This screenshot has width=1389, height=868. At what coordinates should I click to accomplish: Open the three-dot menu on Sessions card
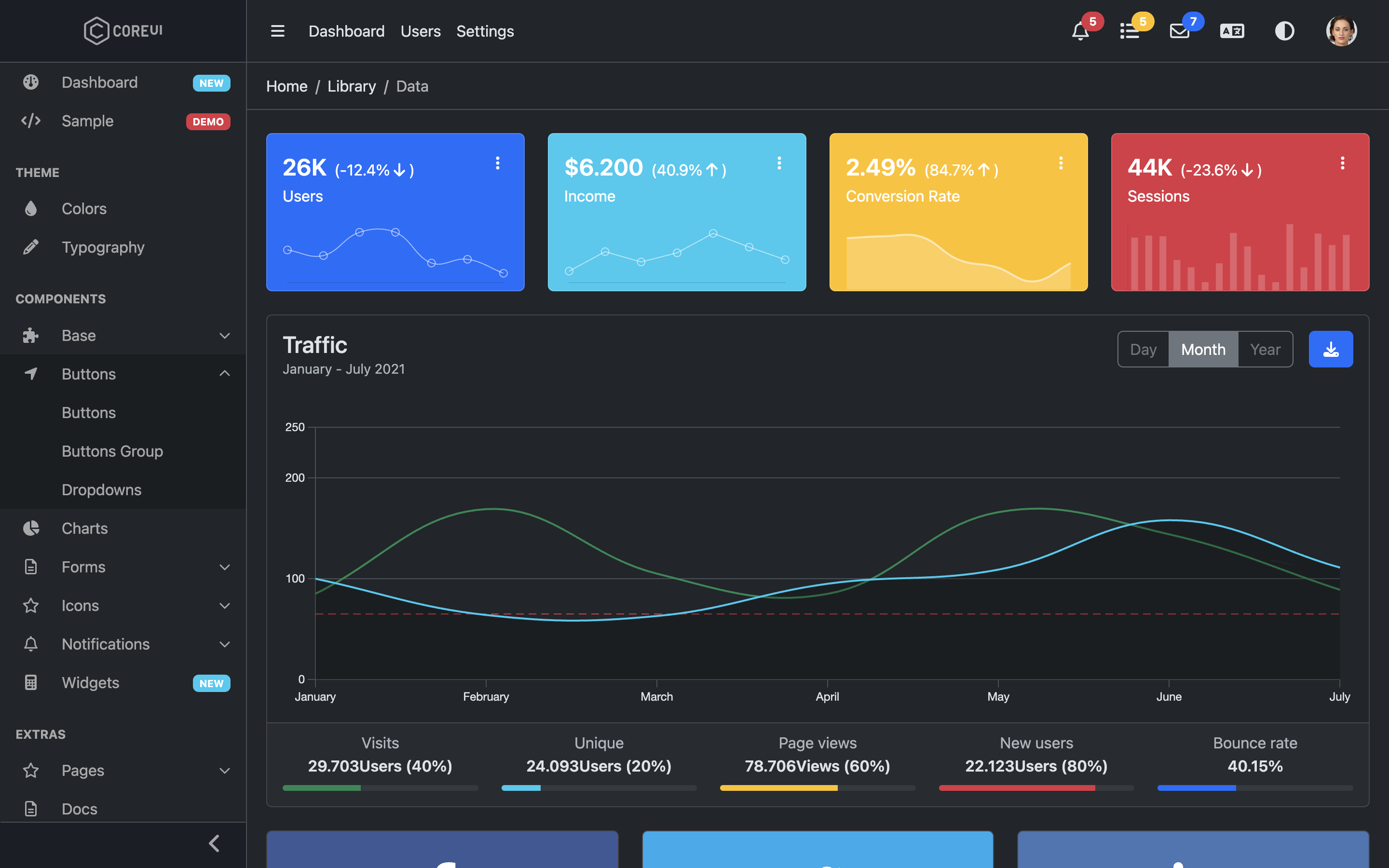[1343, 163]
